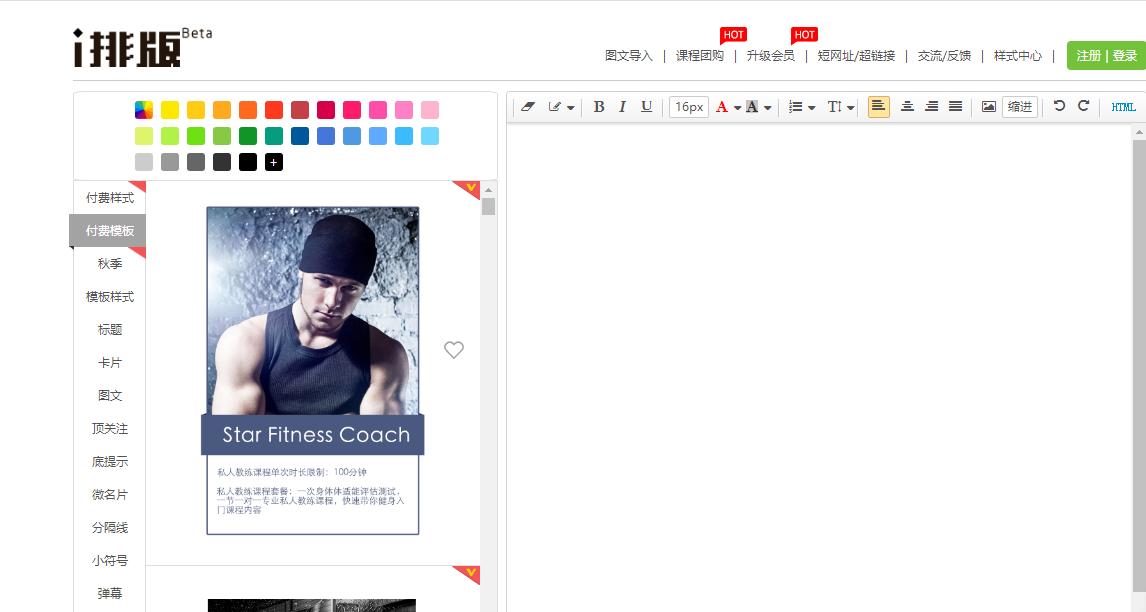Click the redo arrow icon
The width and height of the screenshot is (1146, 612).
[x=1083, y=106]
